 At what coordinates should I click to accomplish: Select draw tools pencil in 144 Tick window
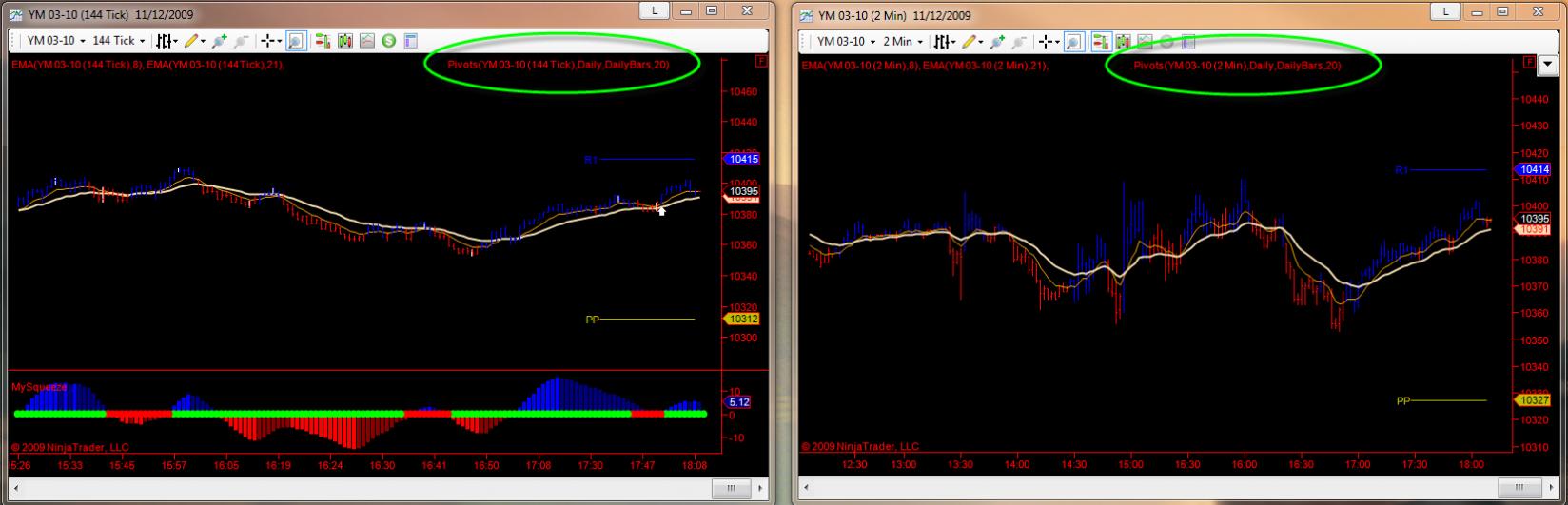191,41
